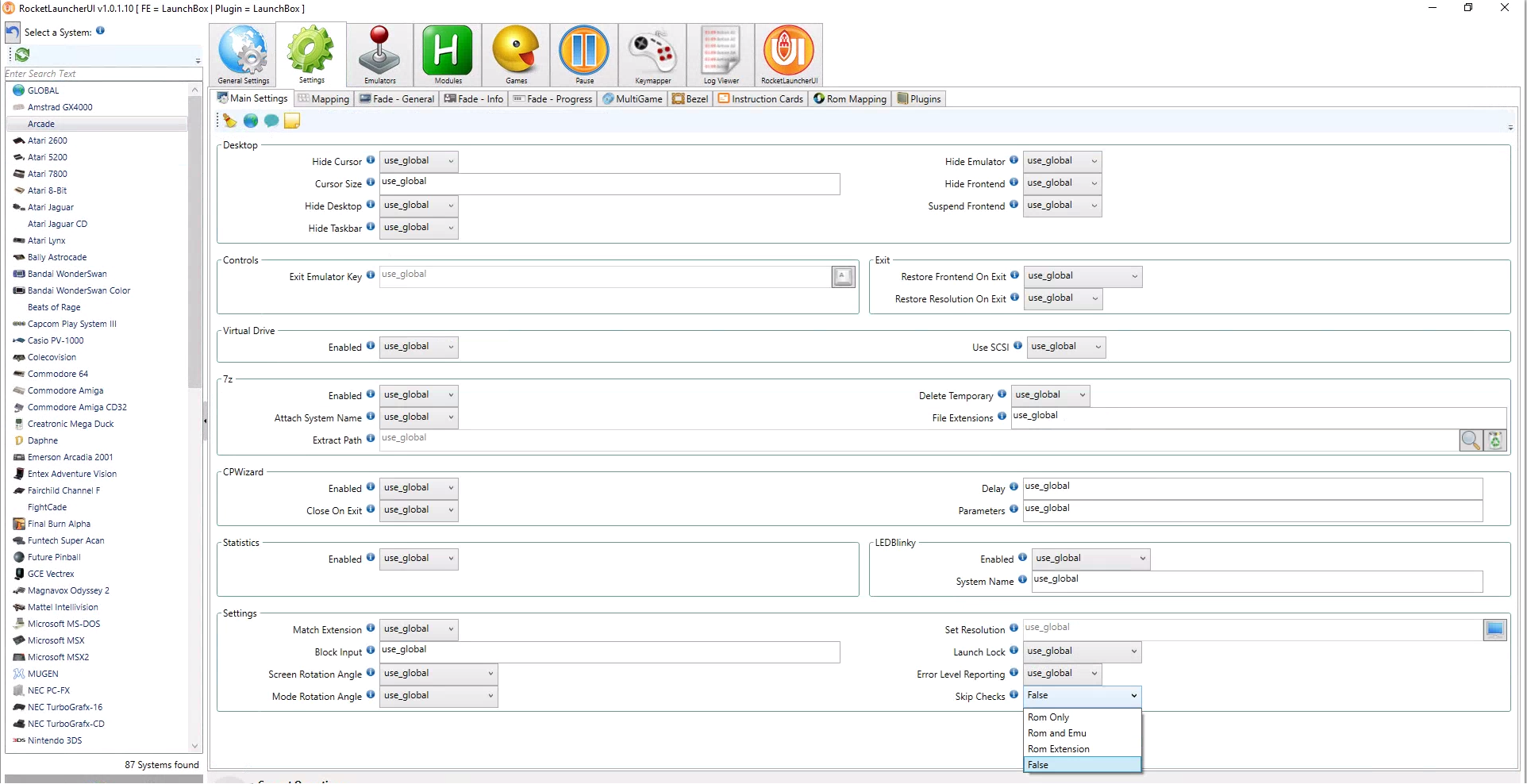This screenshot has height=784, width=1527.
Task: Select Atari 2600 in the systems list
Action: [97, 140]
